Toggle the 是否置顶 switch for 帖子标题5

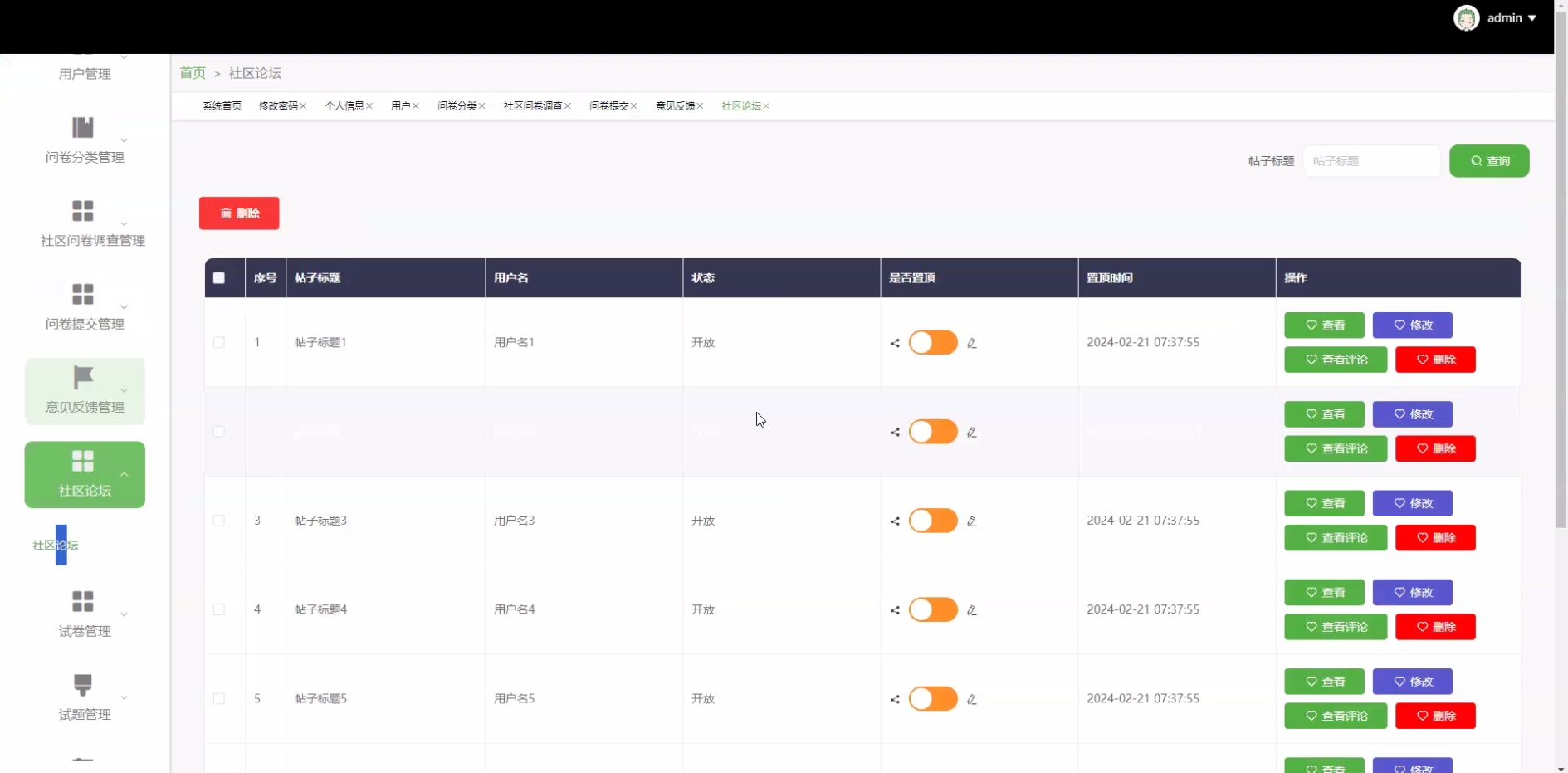click(x=933, y=698)
